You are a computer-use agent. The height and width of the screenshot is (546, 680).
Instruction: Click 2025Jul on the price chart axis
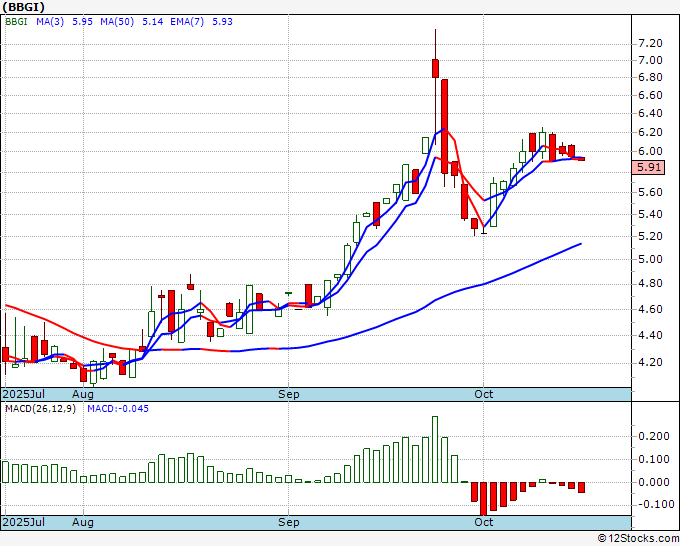(23, 394)
